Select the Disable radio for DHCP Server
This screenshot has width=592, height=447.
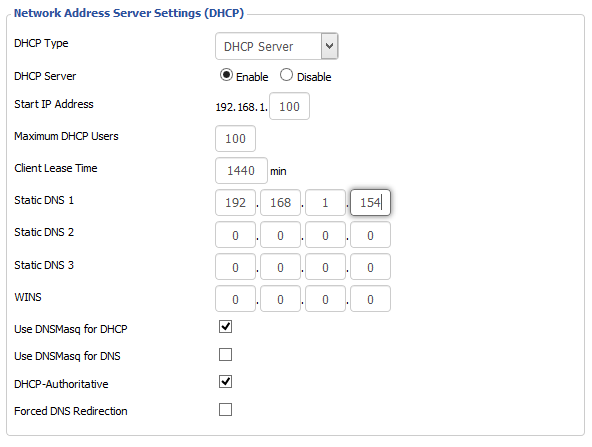tap(286, 75)
